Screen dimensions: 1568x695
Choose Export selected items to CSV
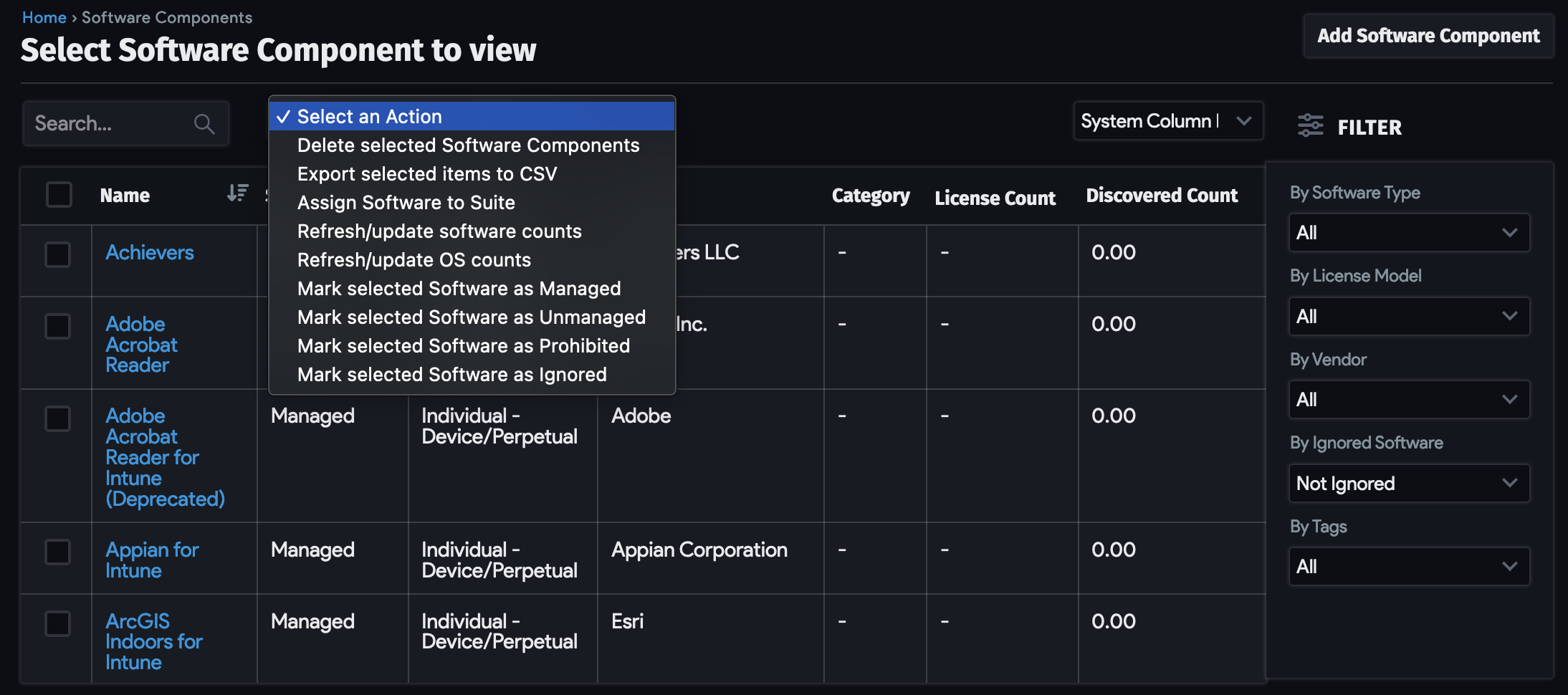click(x=427, y=173)
